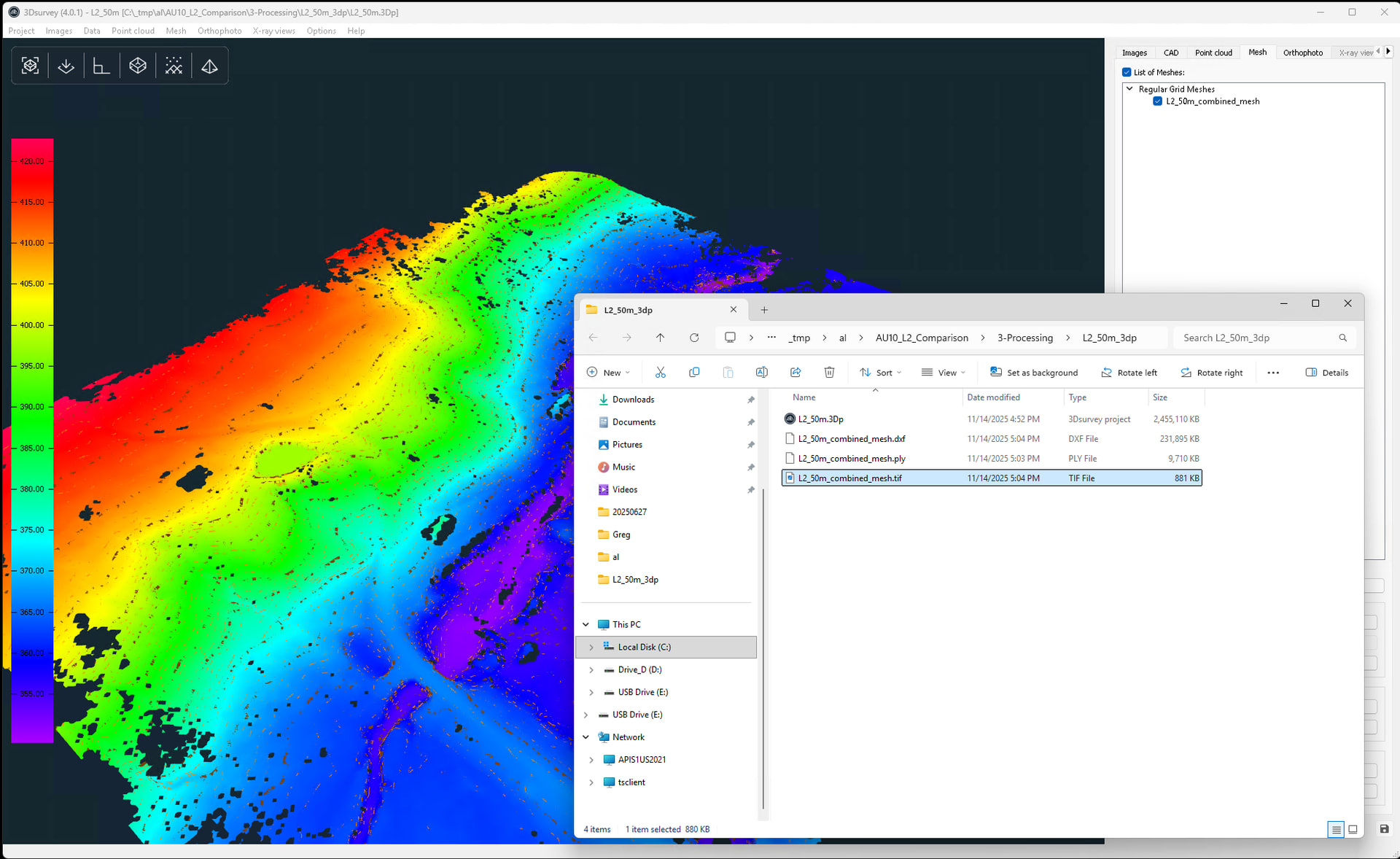Image resolution: width=1400 pixels, height=859 pixels.
Task: Collapse the Network tree node
Action: [586, 737]
